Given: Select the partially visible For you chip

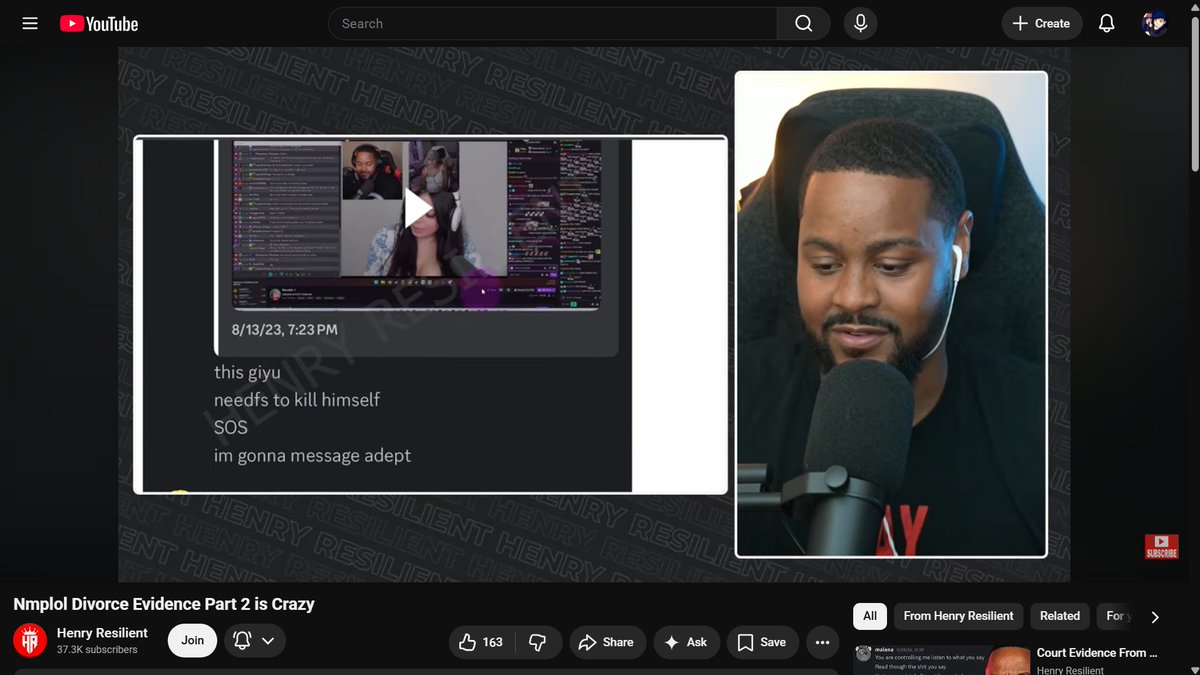Looking at the screenshot, I should point(1114,615).
